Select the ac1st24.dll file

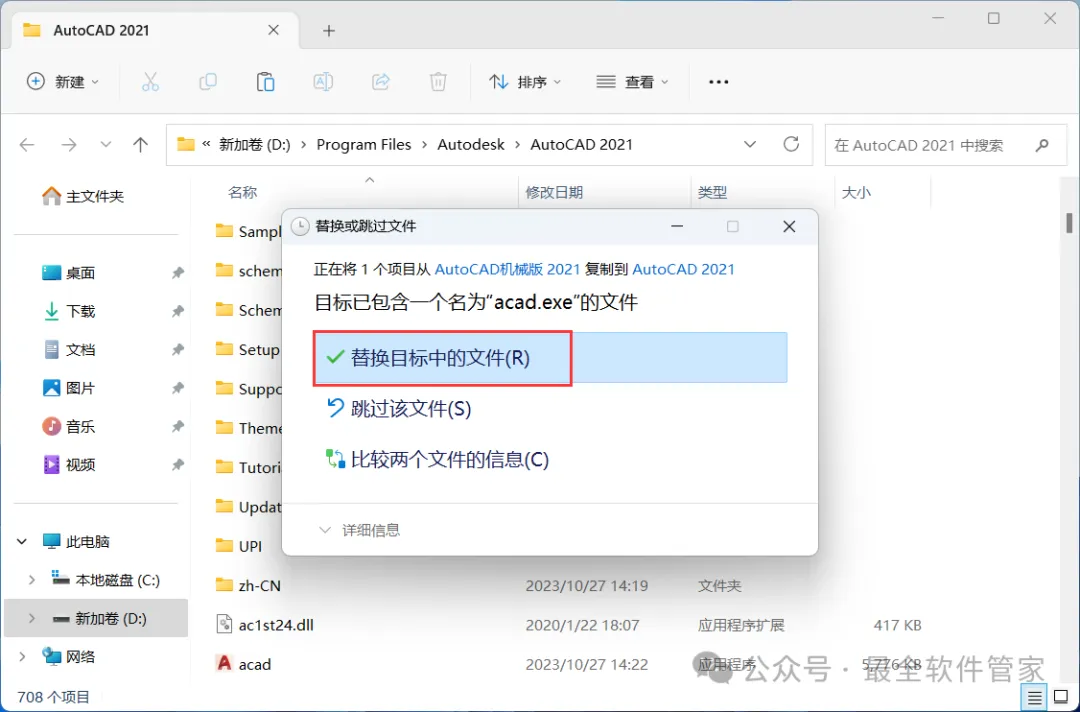[x=265, y=625]
